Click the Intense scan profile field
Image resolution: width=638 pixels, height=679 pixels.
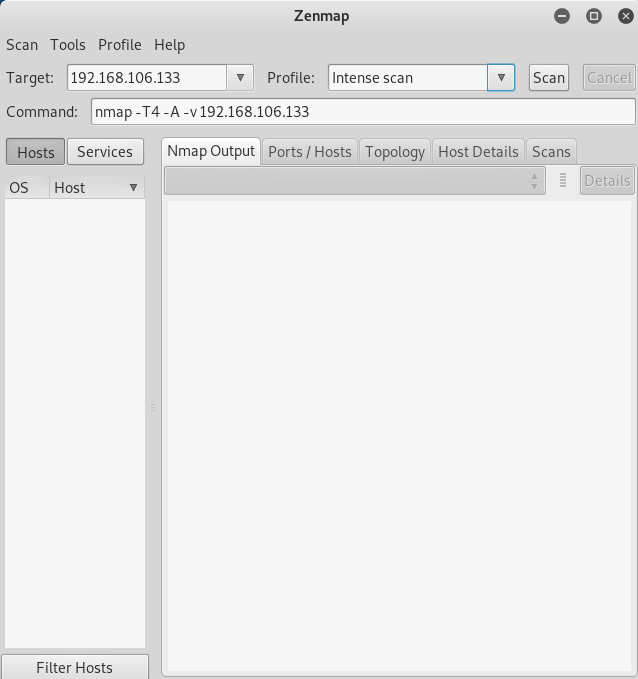(x=408, y=78)
